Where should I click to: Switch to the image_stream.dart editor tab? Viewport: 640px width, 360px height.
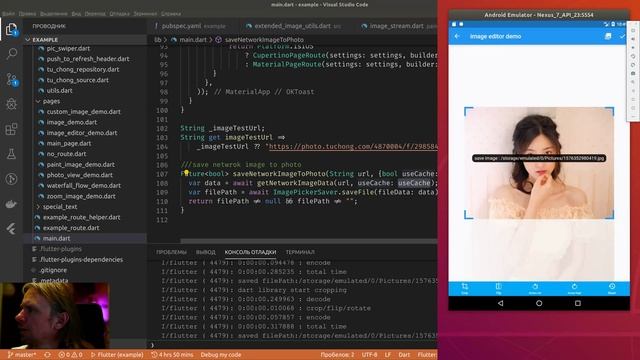(x=398, y=26)
